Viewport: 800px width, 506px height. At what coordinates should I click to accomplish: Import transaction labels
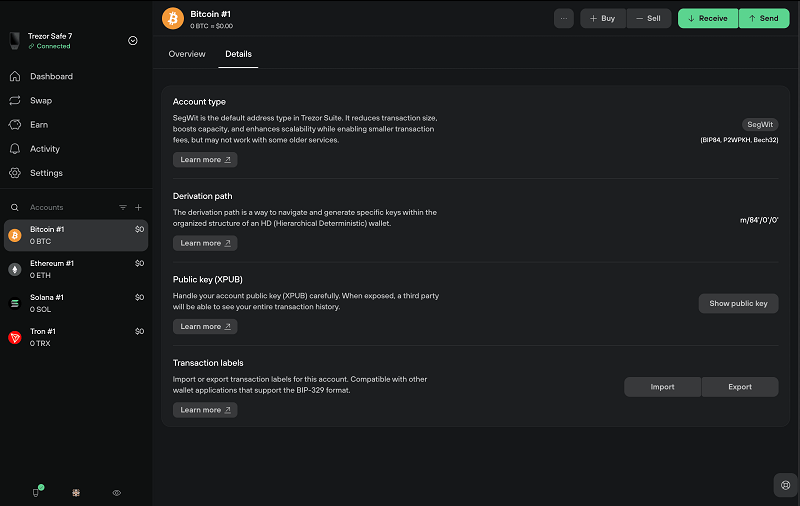[x=662, y=387]
